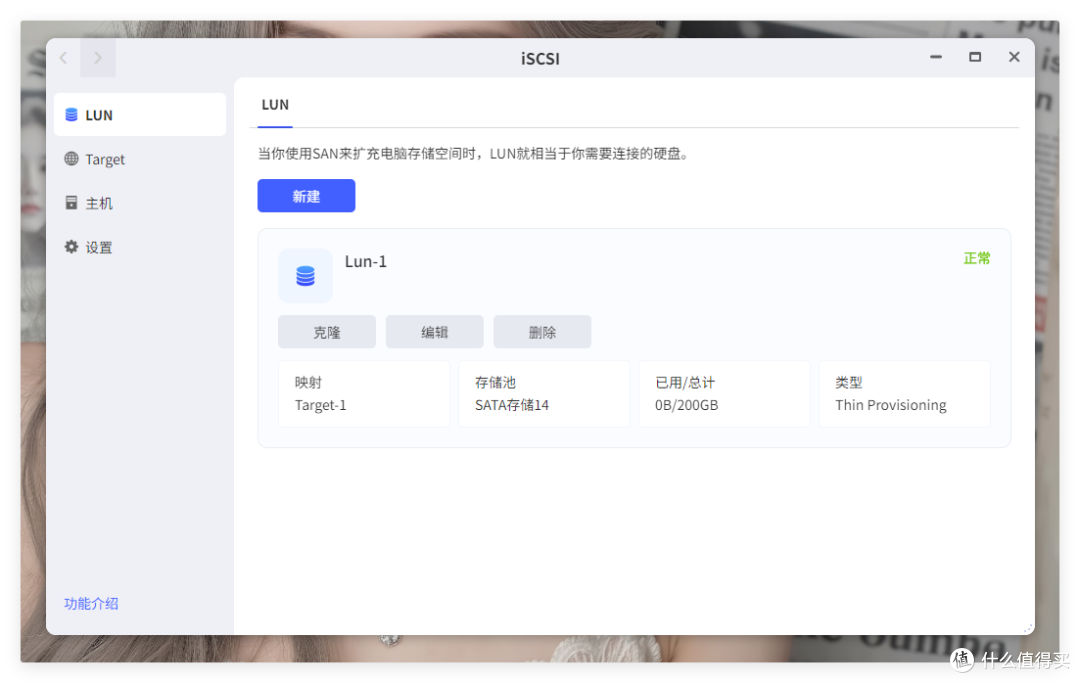Click 删除 to delete Lun-1
Viewport: 1080px width, 683px height.
(x=542, y=332)
